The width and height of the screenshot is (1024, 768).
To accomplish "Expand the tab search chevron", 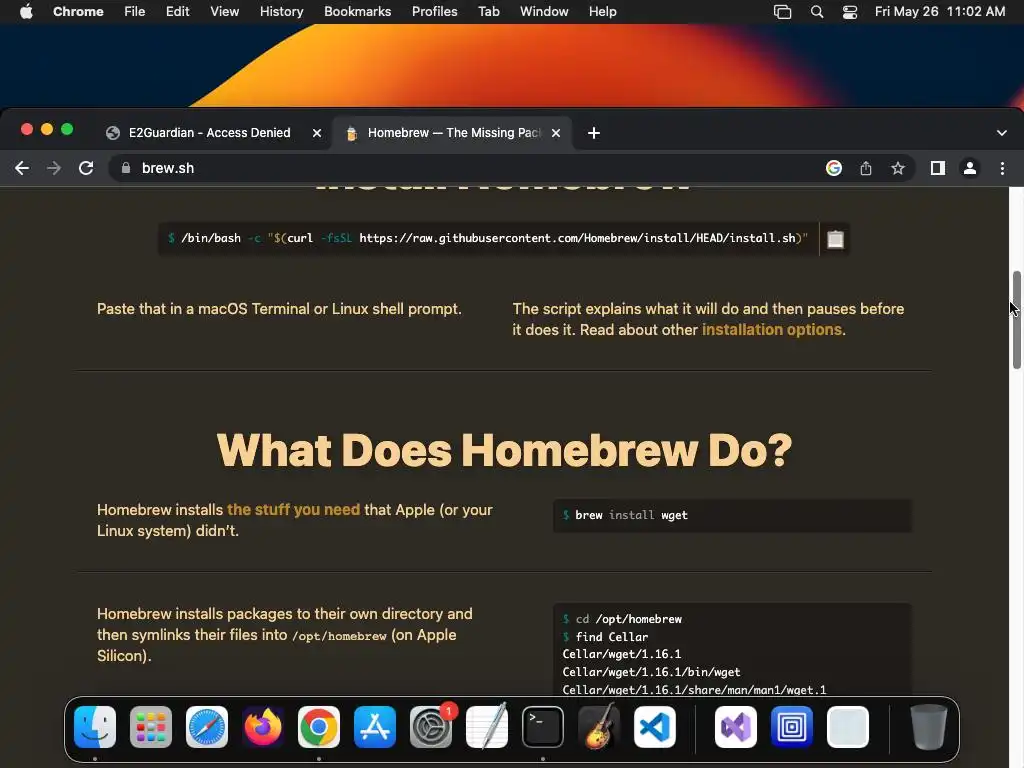I will coord(1002,133).
